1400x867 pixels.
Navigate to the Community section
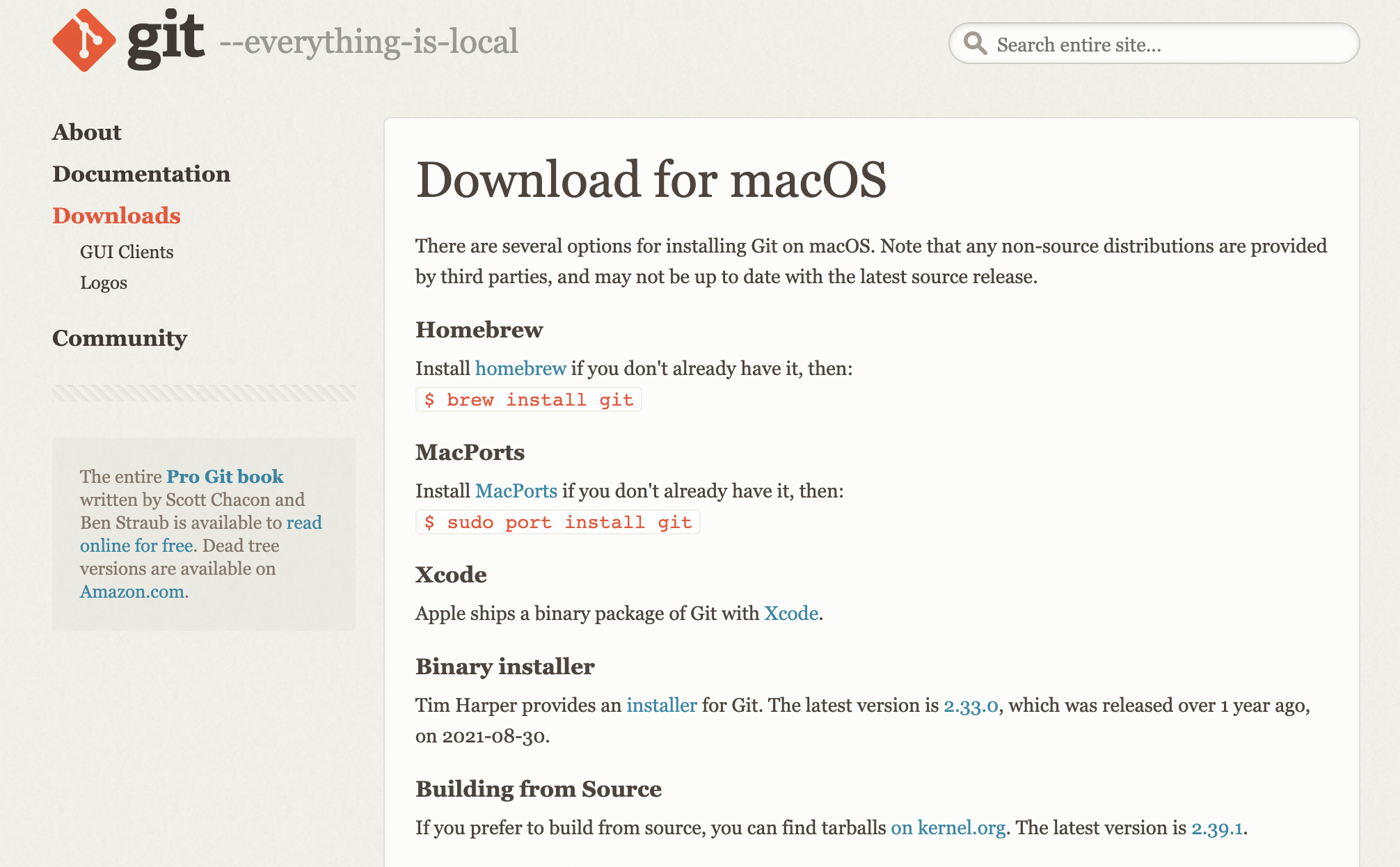119,338
